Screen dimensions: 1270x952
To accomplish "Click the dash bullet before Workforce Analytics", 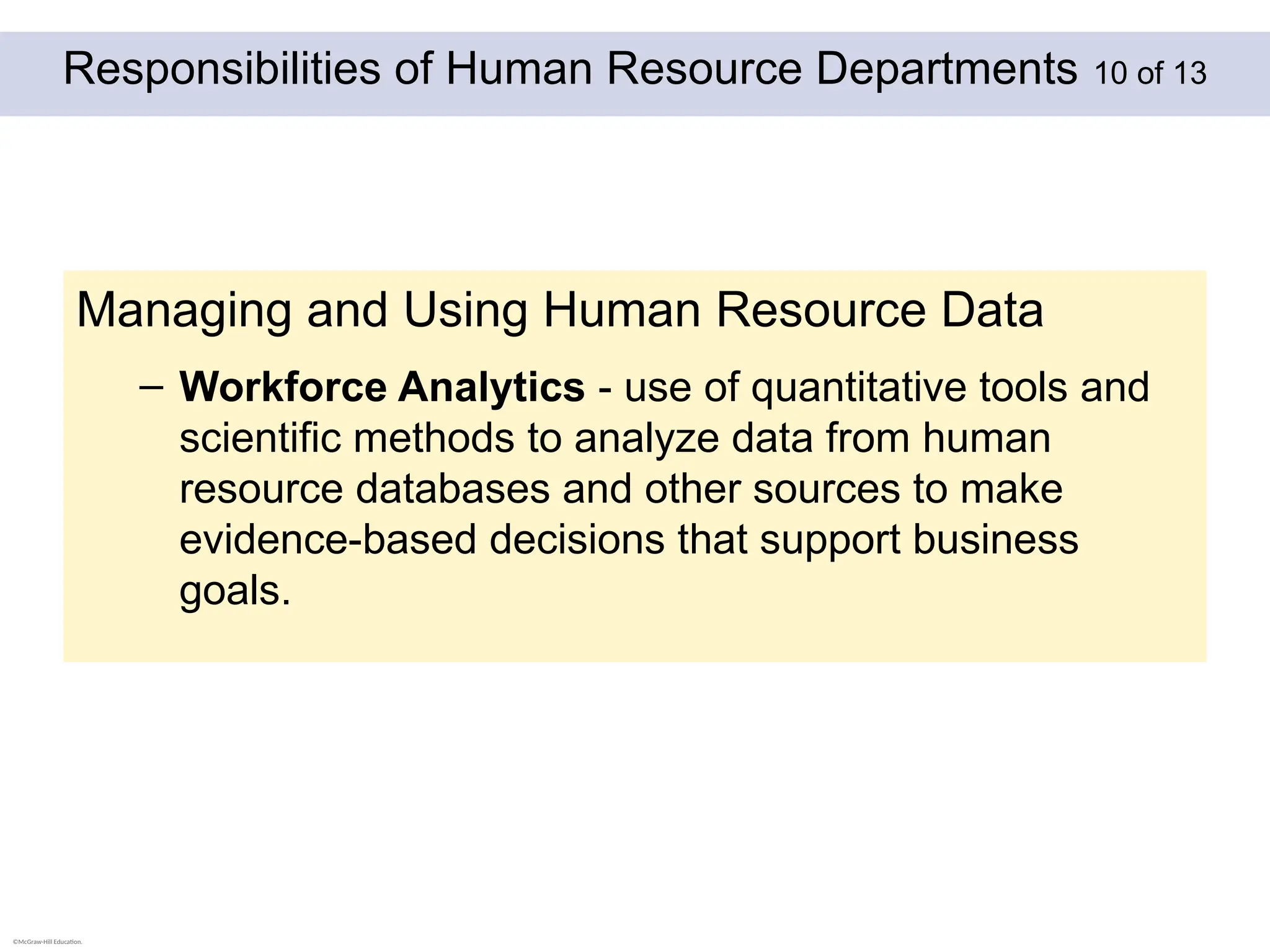I will (x=151, y=387).
